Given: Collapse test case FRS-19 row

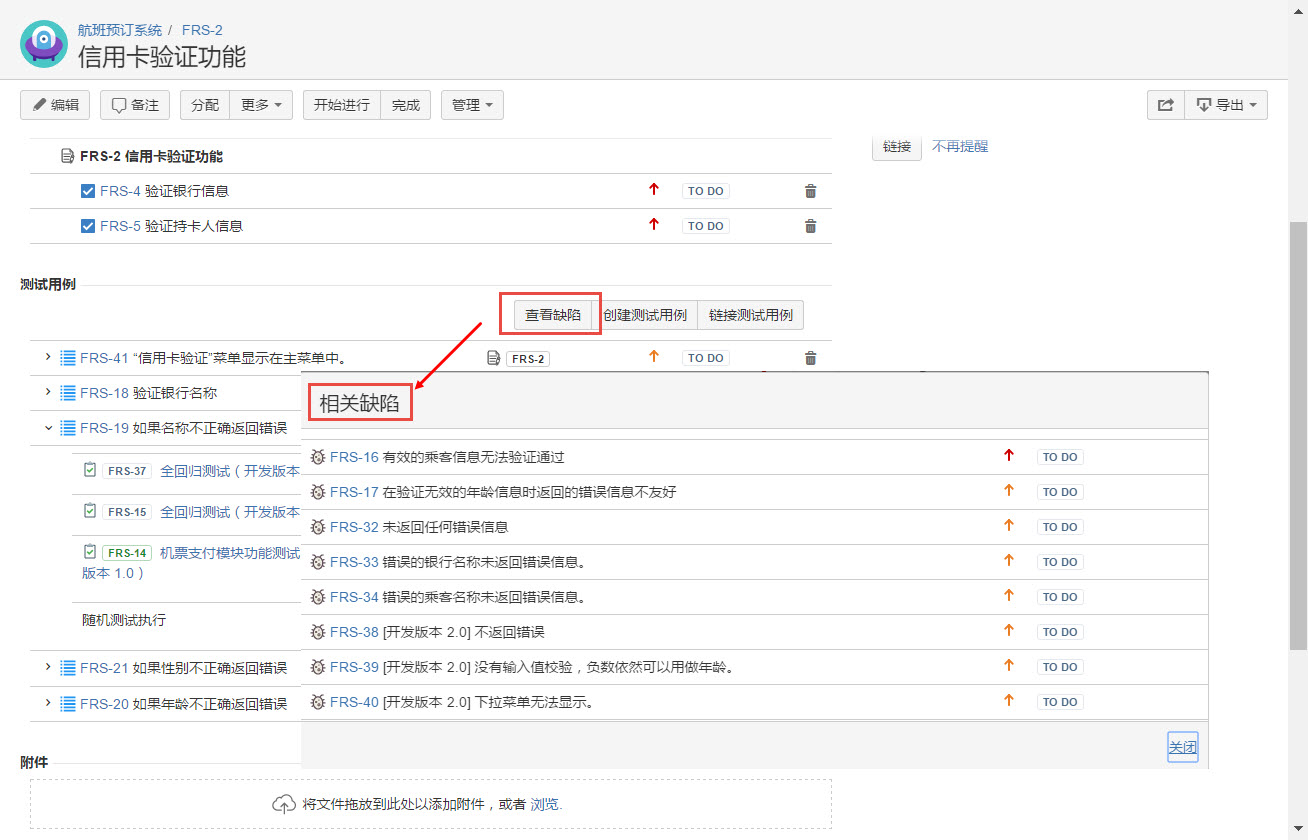Looking at the screenshot, I should click(x=47, y=427).
